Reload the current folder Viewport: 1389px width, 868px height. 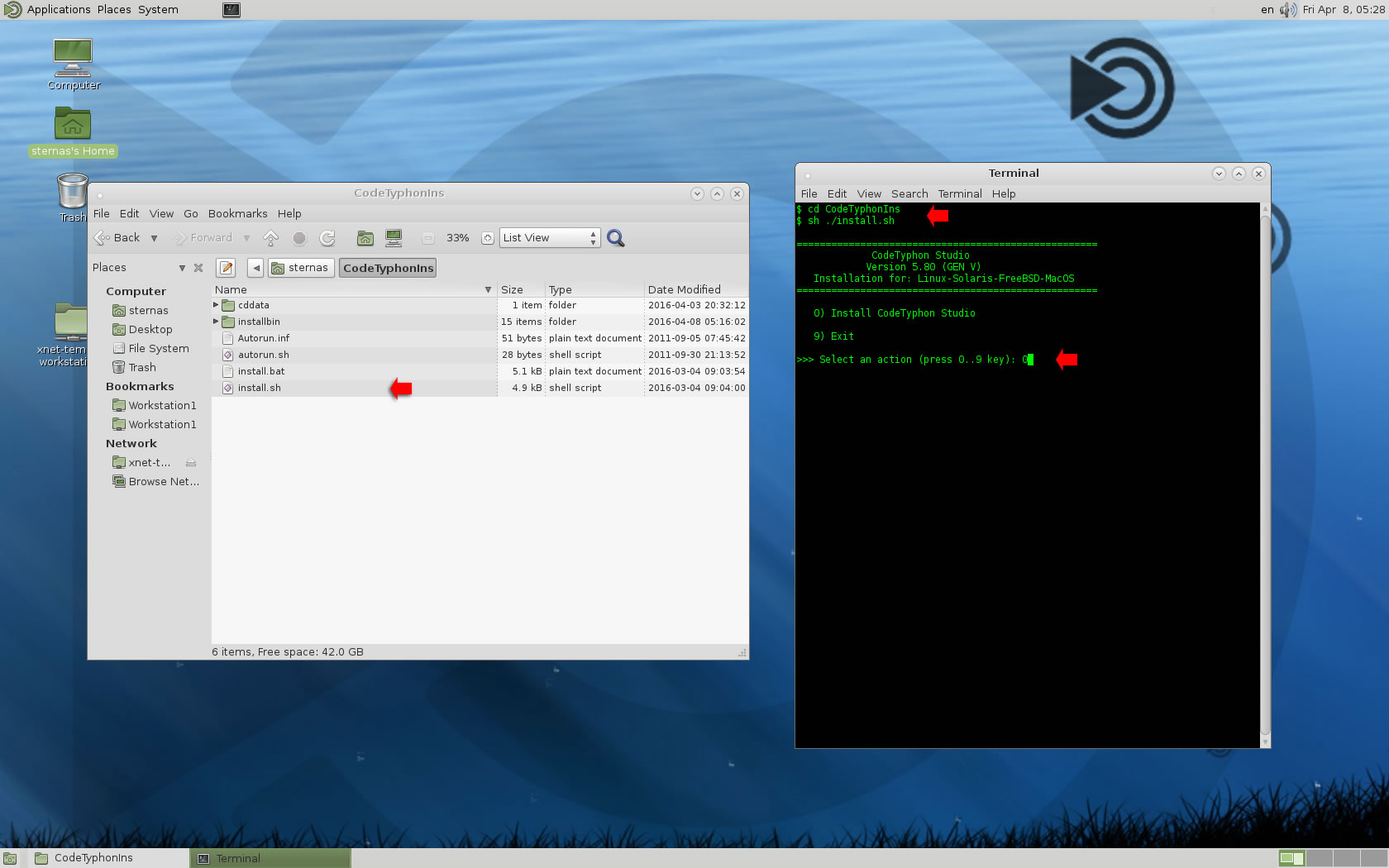click(x=327, y=238)
